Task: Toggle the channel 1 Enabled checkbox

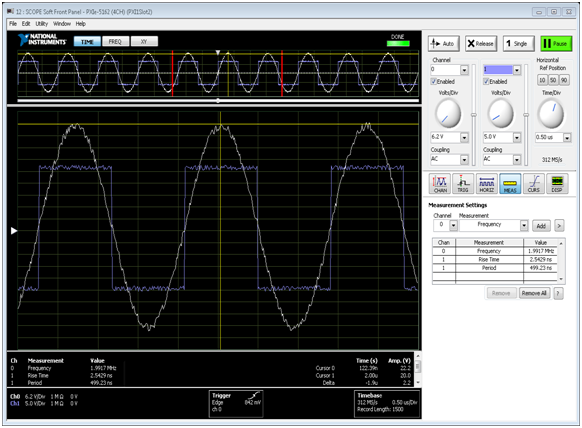Action: tap(486, 81)
